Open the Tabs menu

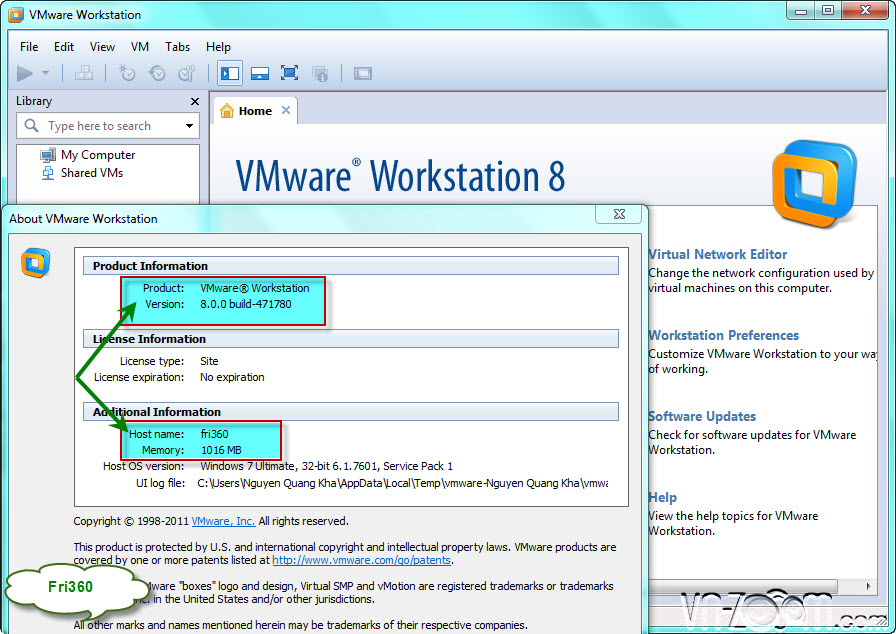[178, 47]
